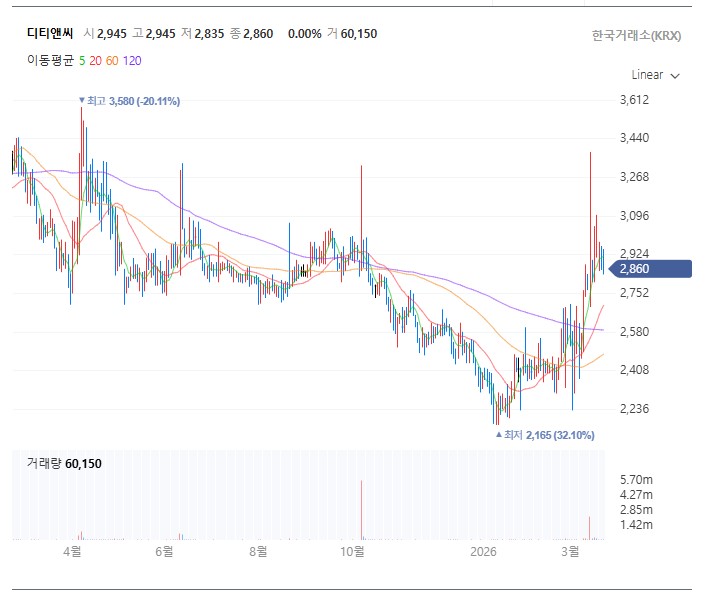Click the 60-day moving average label

point(112,61)
